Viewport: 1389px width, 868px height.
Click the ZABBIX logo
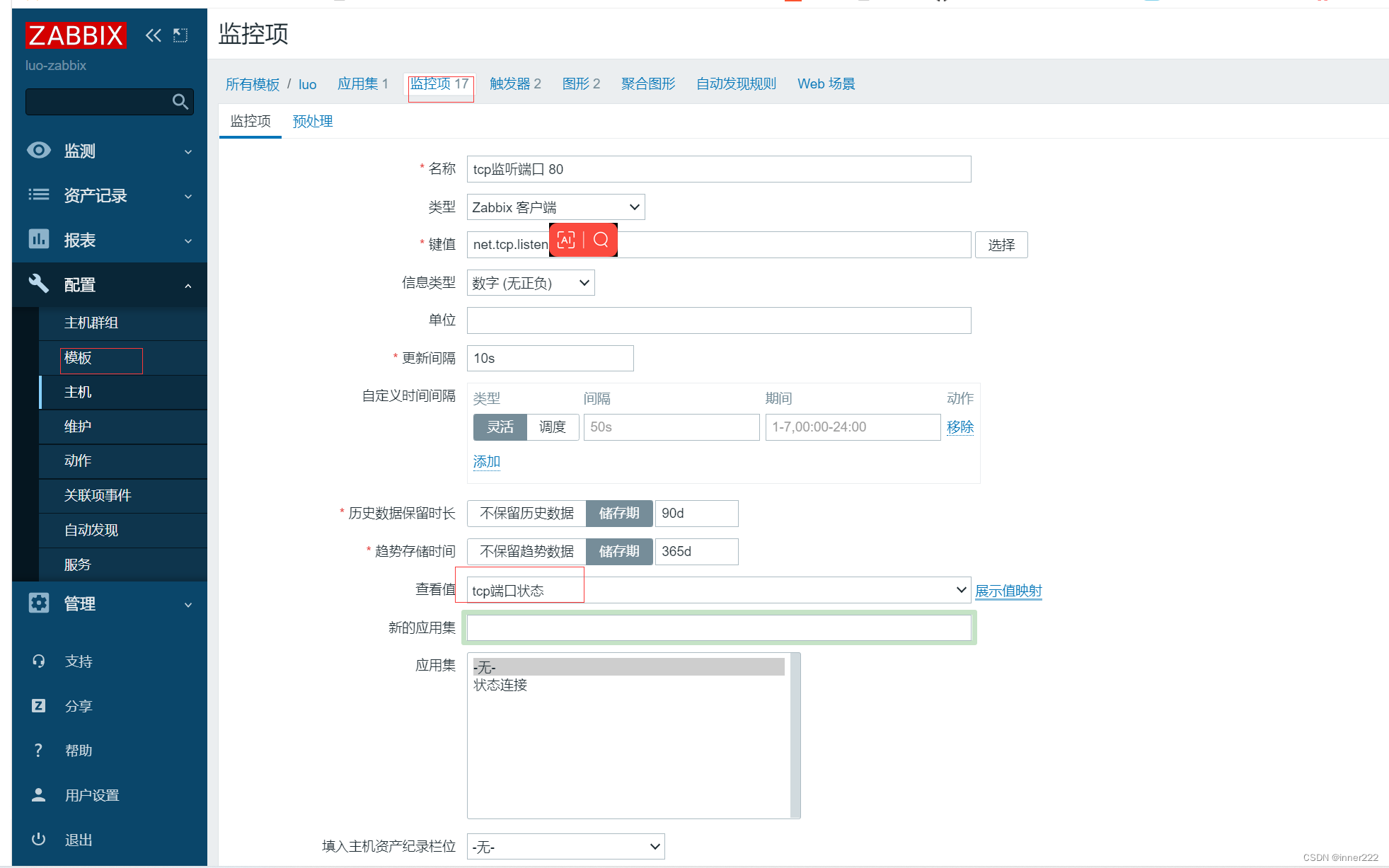click(76, 35)
